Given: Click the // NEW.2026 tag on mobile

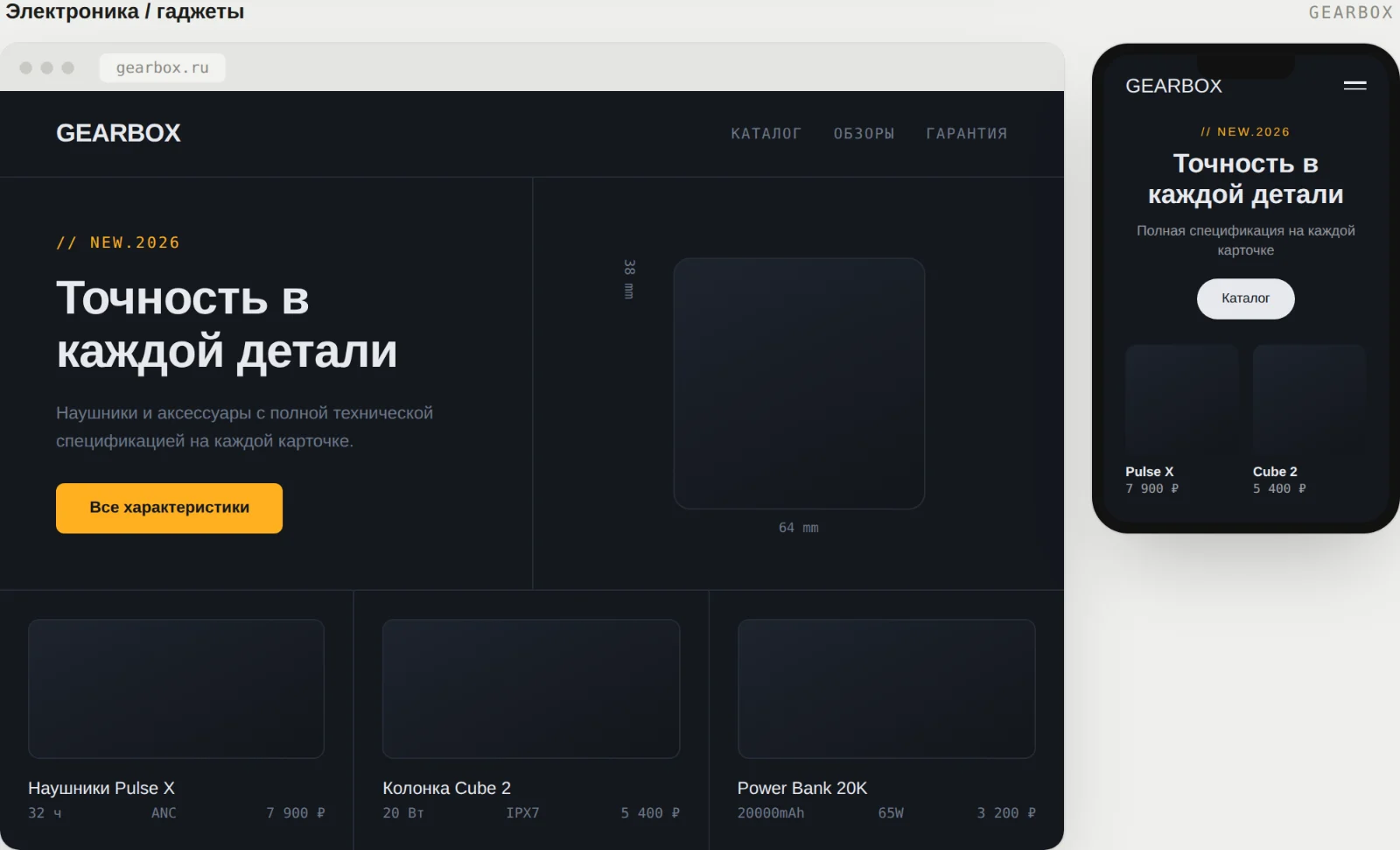Looking at the screenshot, I should click(x=1245, y=132).
